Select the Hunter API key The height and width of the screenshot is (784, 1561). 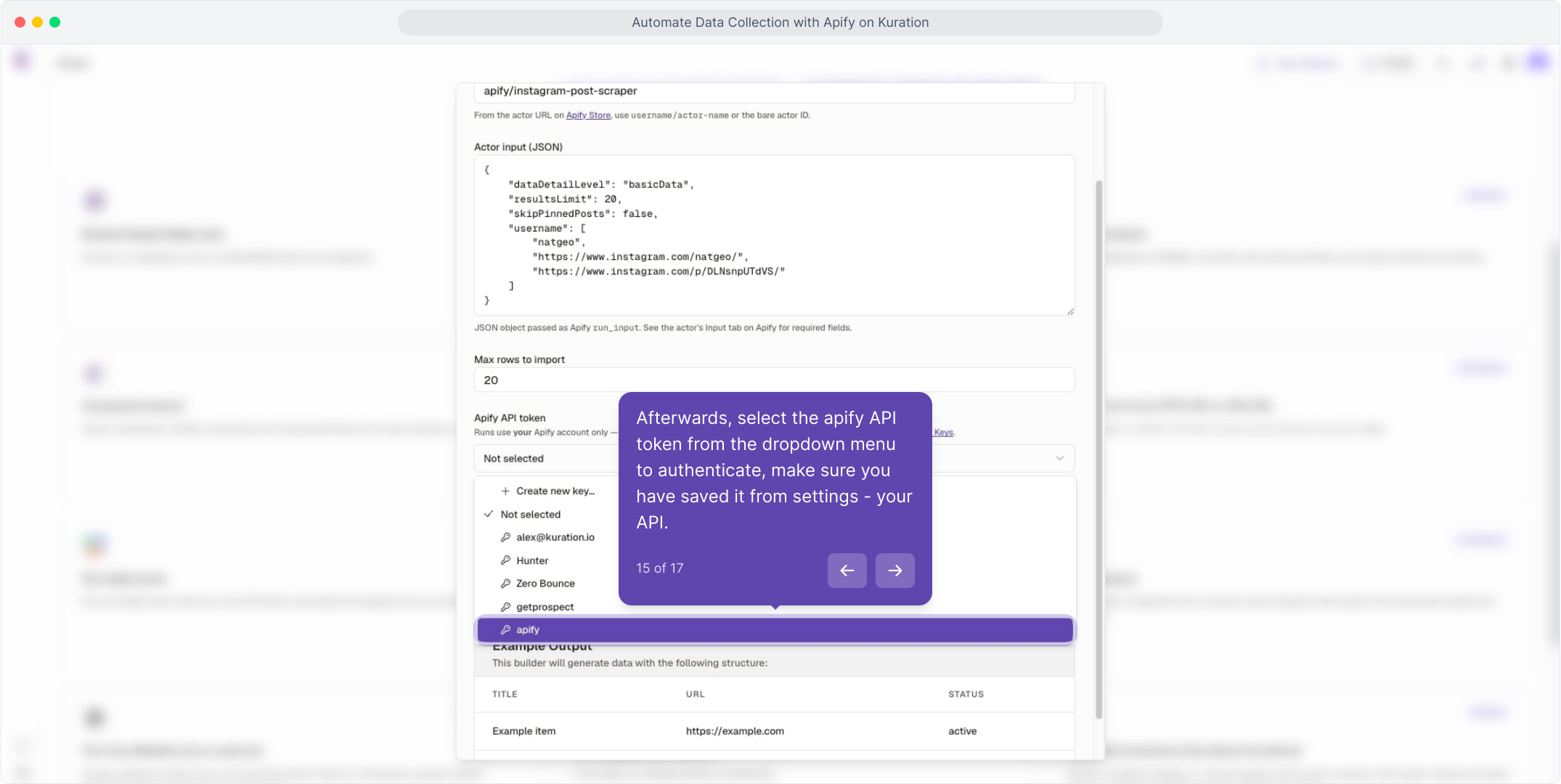[x=532, y=560]
